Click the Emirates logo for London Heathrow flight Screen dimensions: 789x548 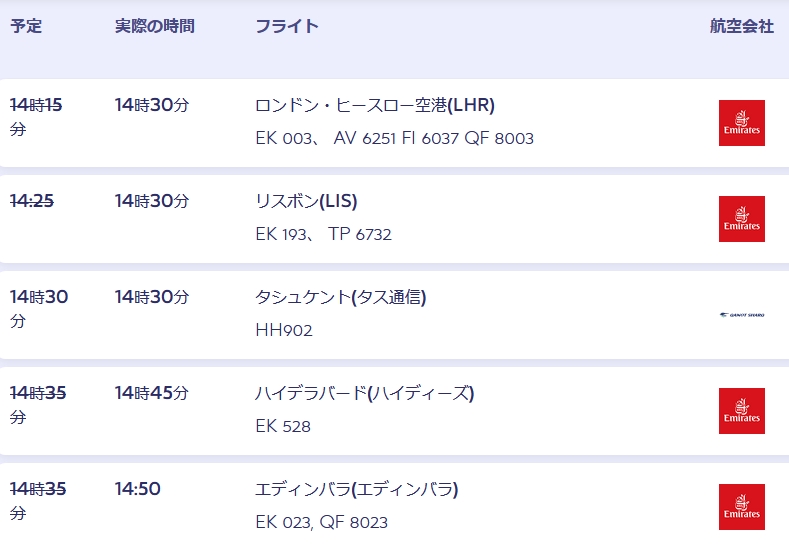point(741,123)
